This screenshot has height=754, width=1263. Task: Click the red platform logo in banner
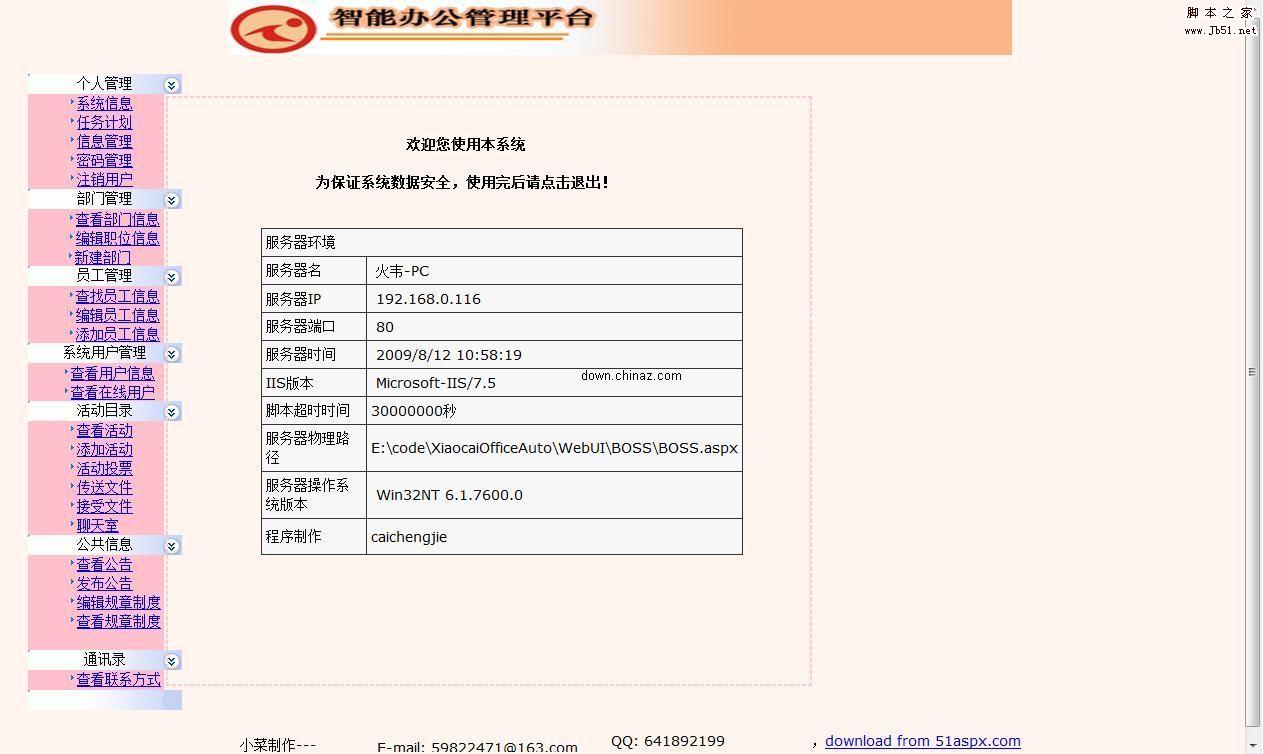tap(273, 29)
